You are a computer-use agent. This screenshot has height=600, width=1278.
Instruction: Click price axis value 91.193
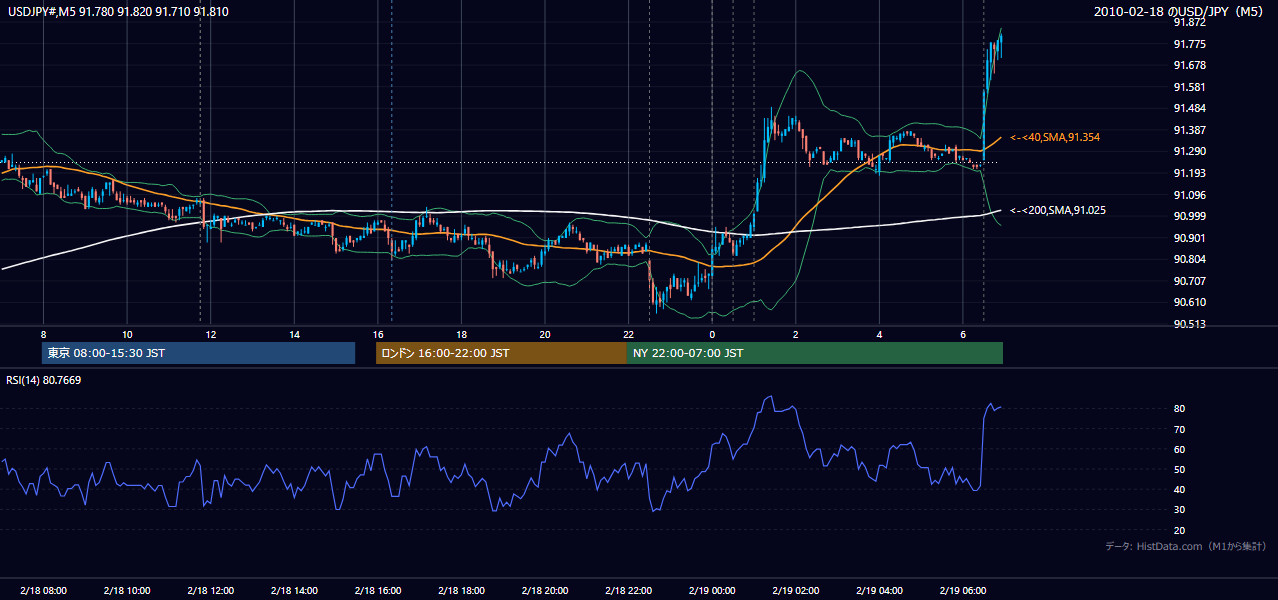(1190, 173)
